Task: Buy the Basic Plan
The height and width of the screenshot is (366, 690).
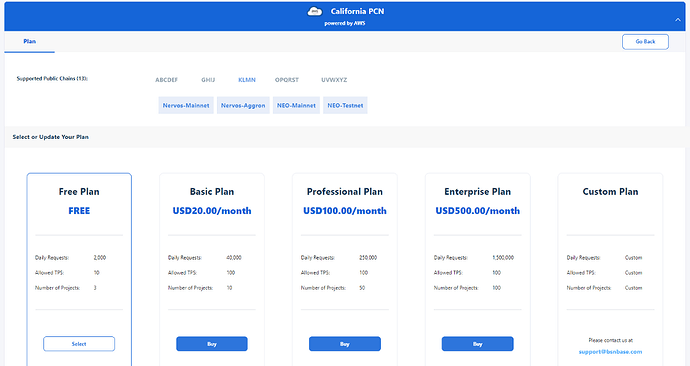Action: click(x=212, y=344)
